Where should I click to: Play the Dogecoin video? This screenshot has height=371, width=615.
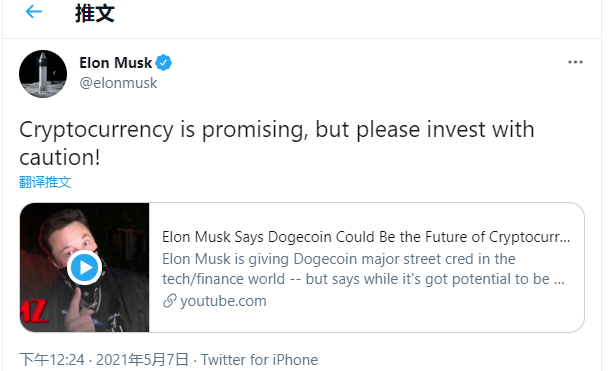pyautogui.click(x=84, y=267)
